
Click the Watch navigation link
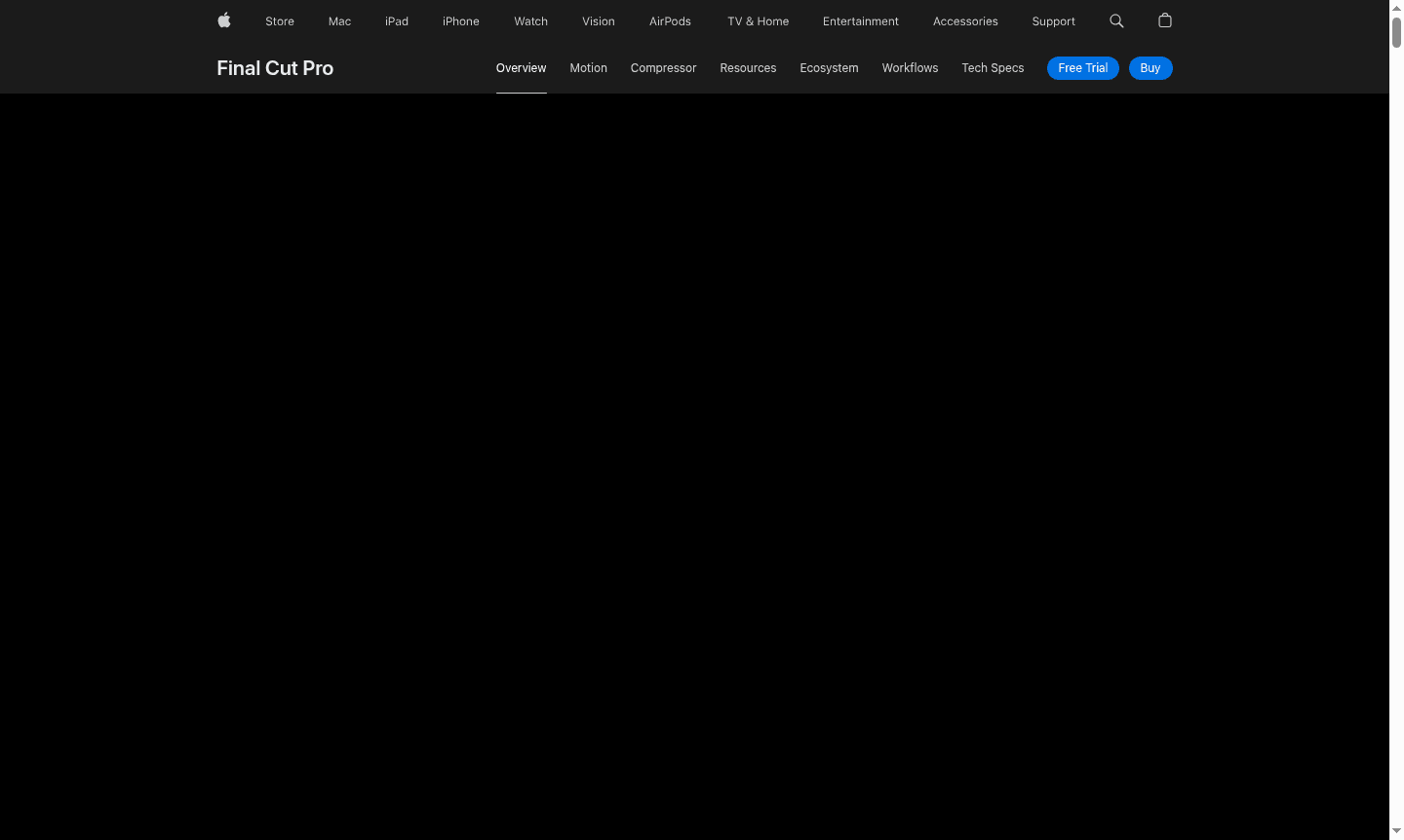click(x=530, y=20)
